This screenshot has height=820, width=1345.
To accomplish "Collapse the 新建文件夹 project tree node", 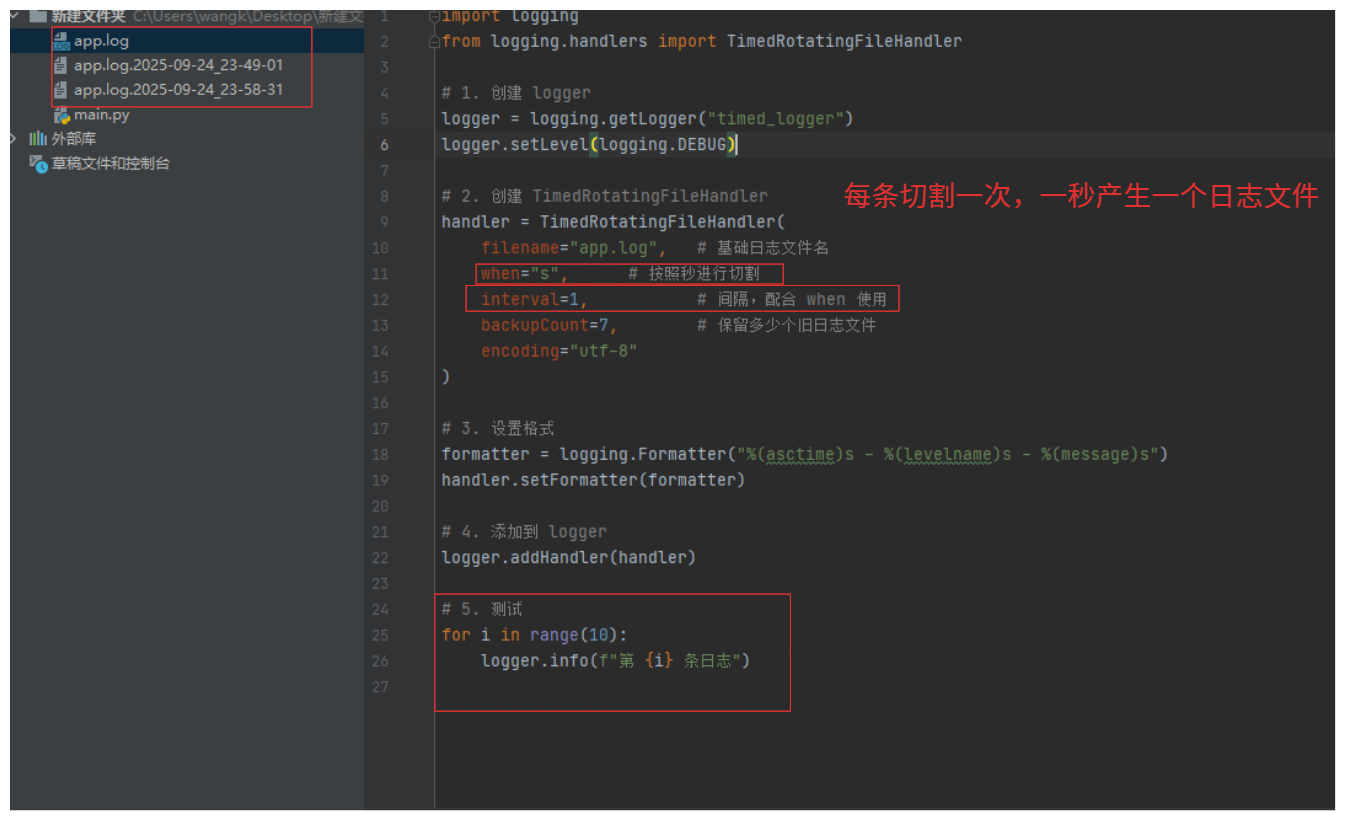I will coord(15,16).
